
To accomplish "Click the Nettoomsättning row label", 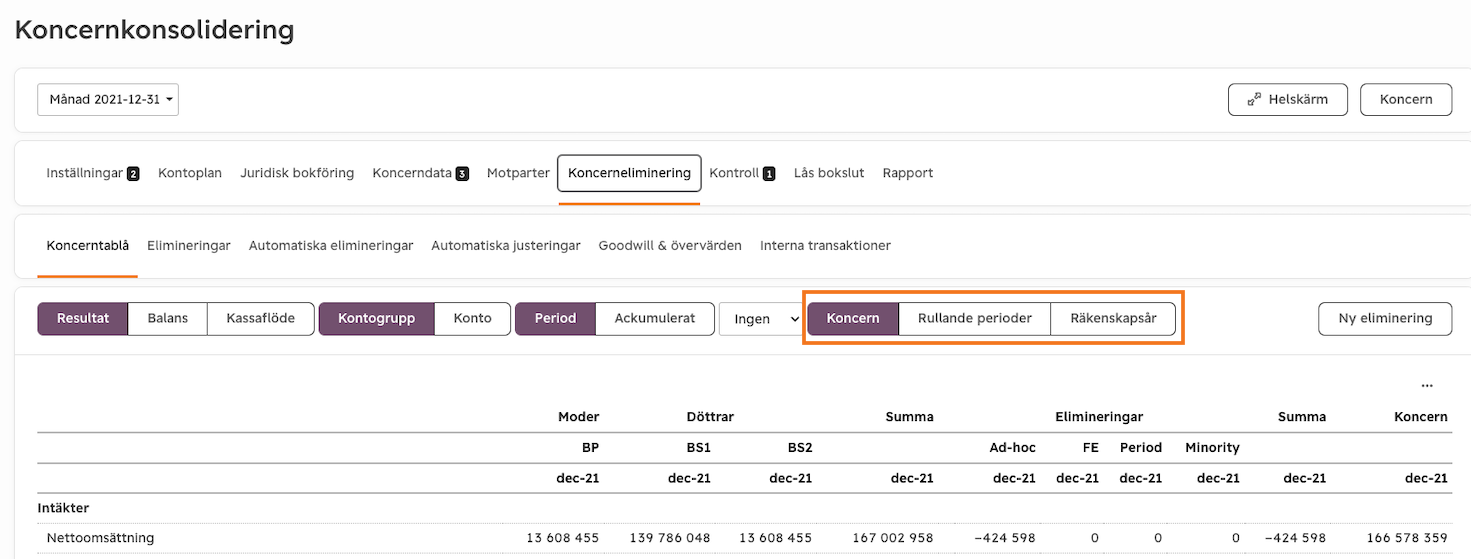I will pyautogui.click(x=100, y=538).
